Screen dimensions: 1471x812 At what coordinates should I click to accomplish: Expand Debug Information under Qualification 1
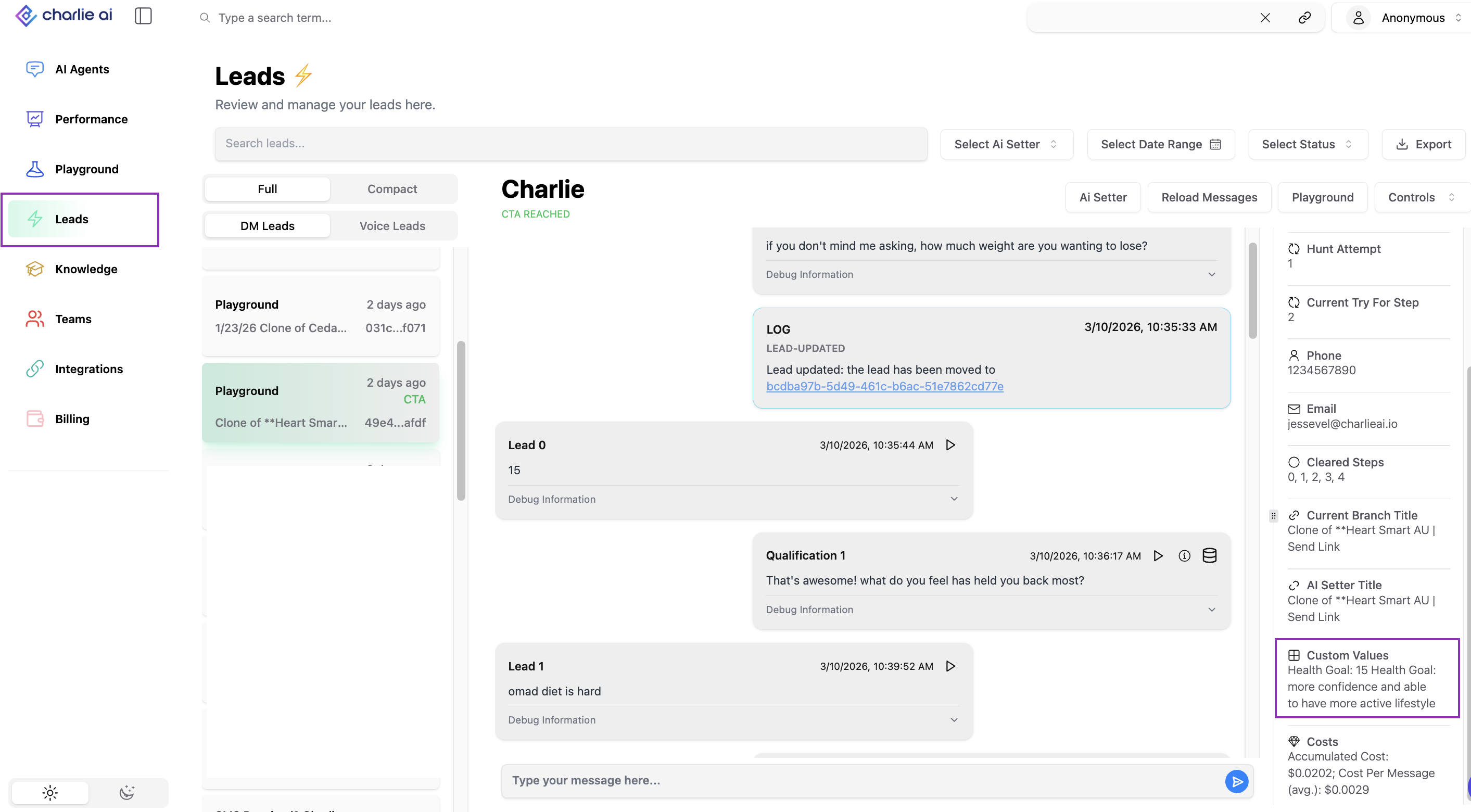[991, 610]
